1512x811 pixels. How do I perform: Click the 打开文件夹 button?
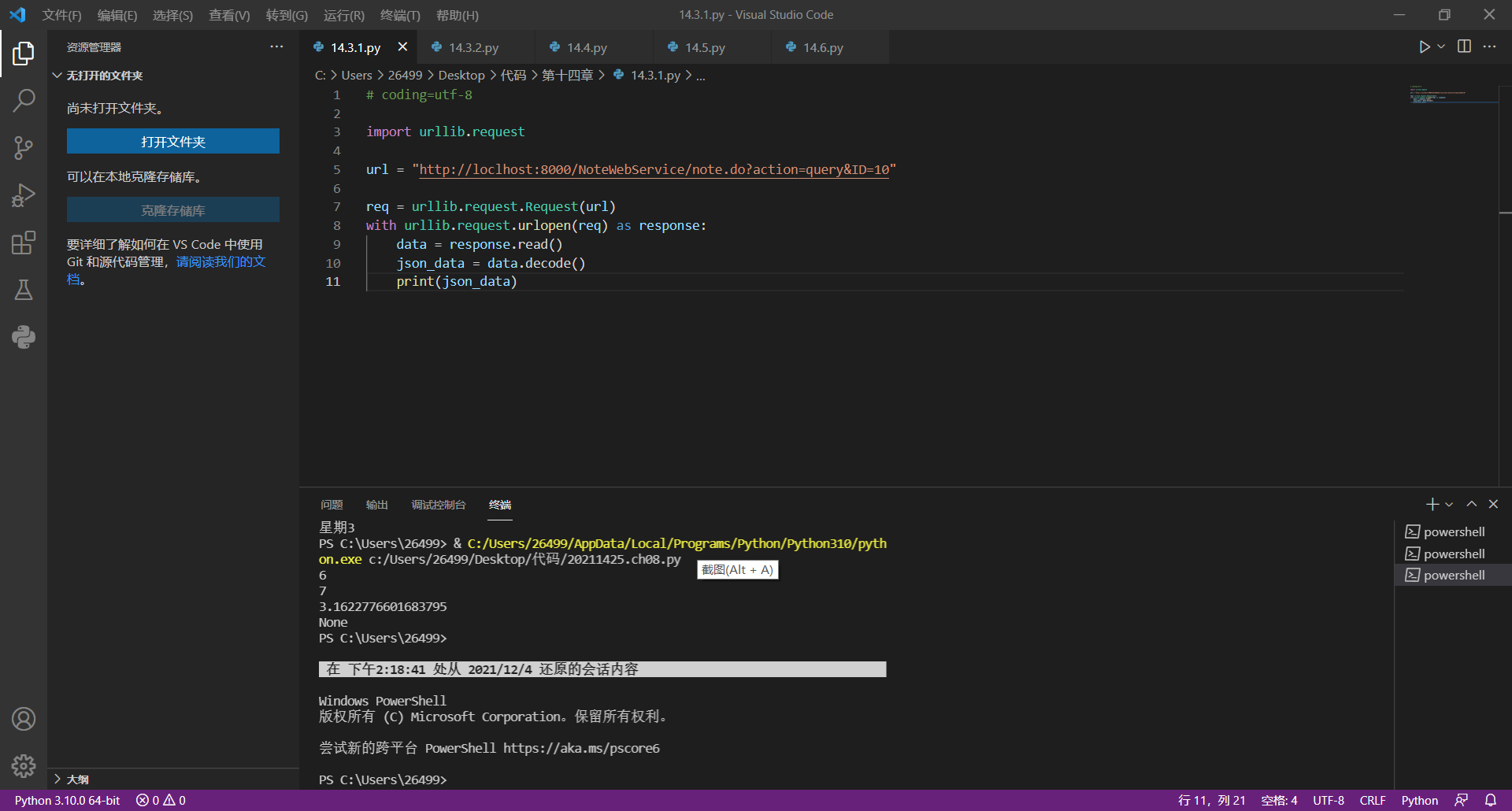click(173, 142)
